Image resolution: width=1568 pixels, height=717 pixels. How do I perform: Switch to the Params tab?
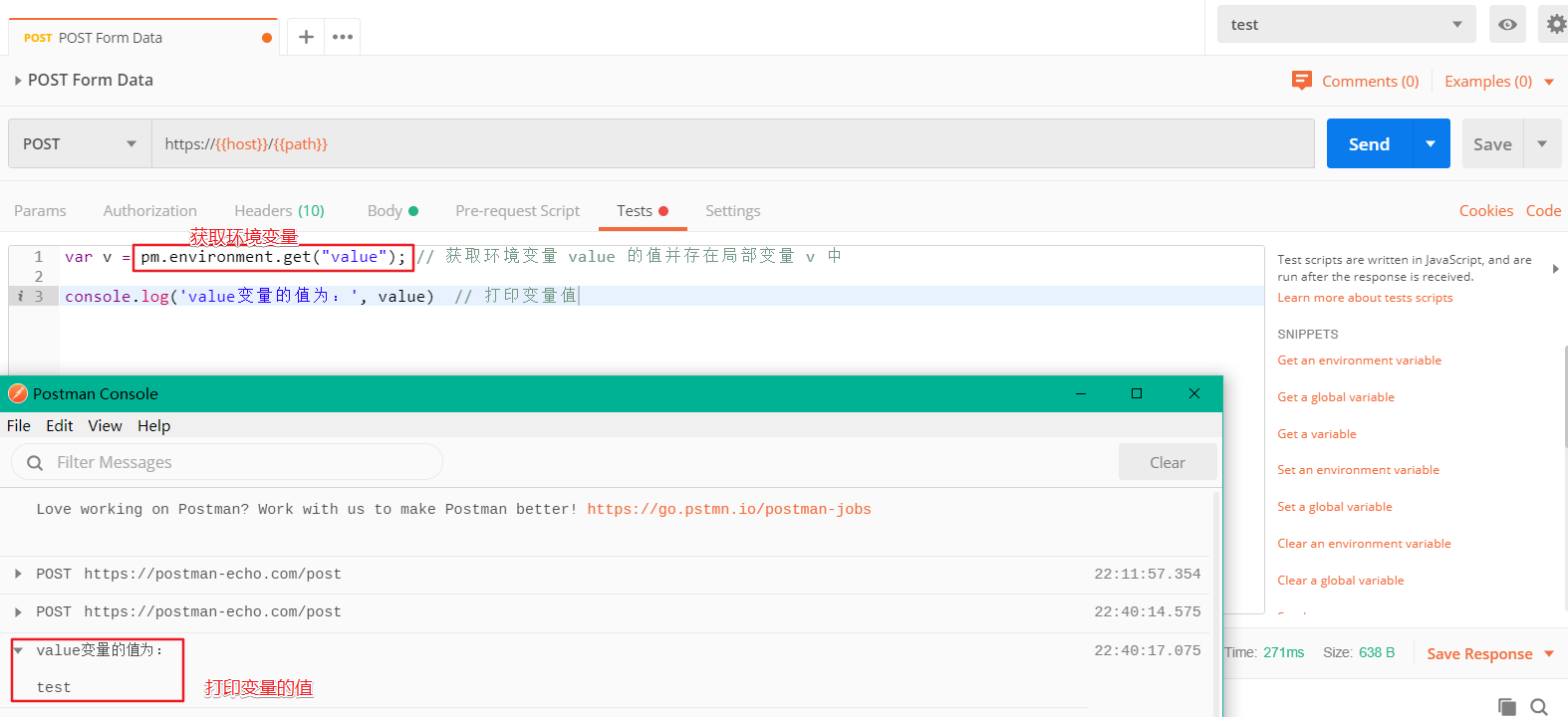[x=40, y=211]
